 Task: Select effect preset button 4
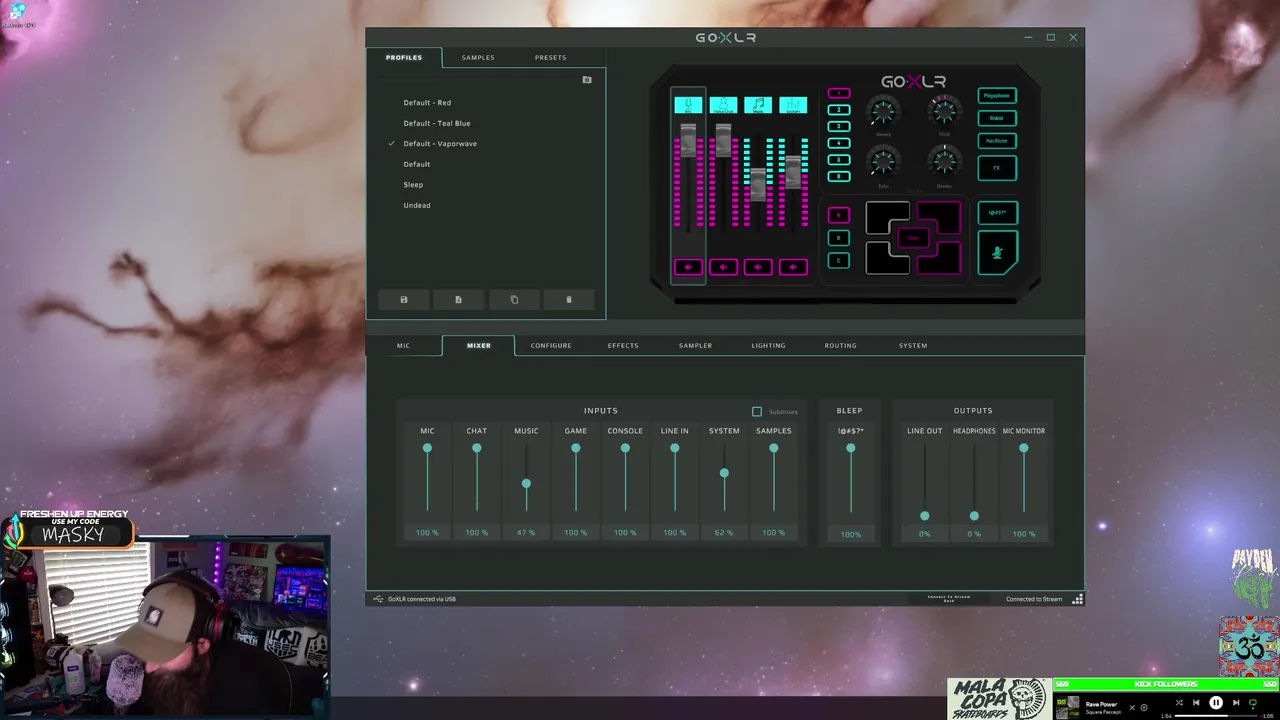point(839,143)
